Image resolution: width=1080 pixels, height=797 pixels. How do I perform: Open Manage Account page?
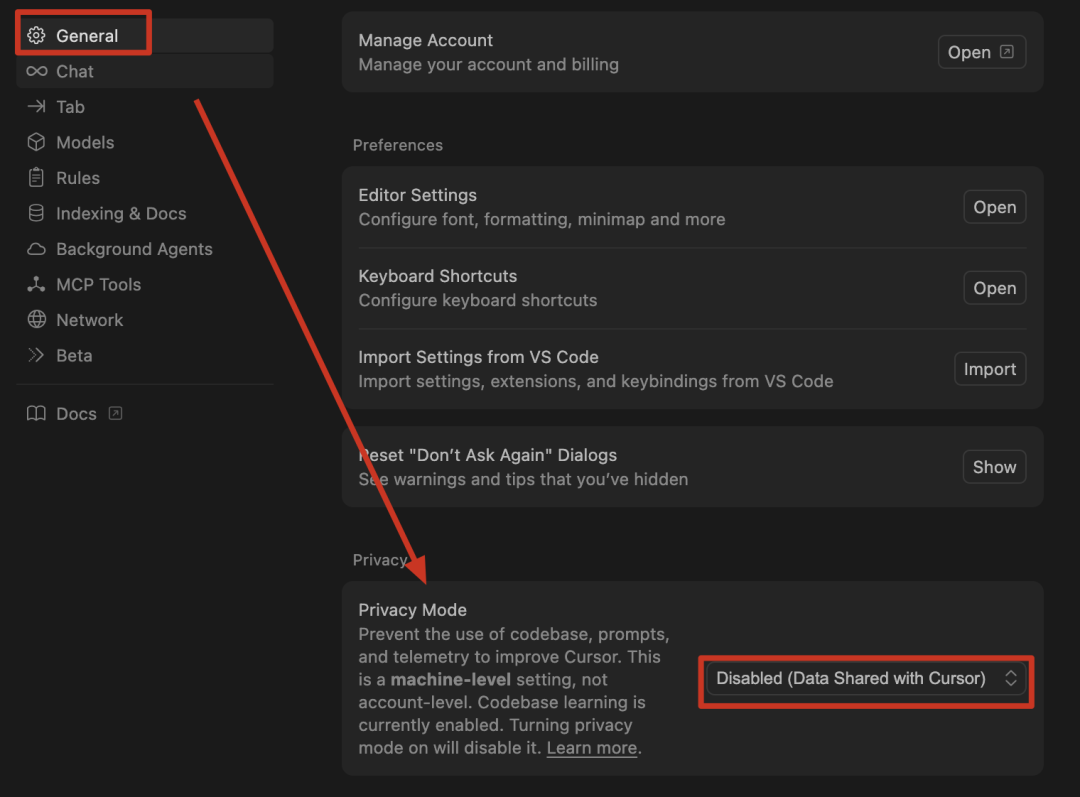point(982,52)
